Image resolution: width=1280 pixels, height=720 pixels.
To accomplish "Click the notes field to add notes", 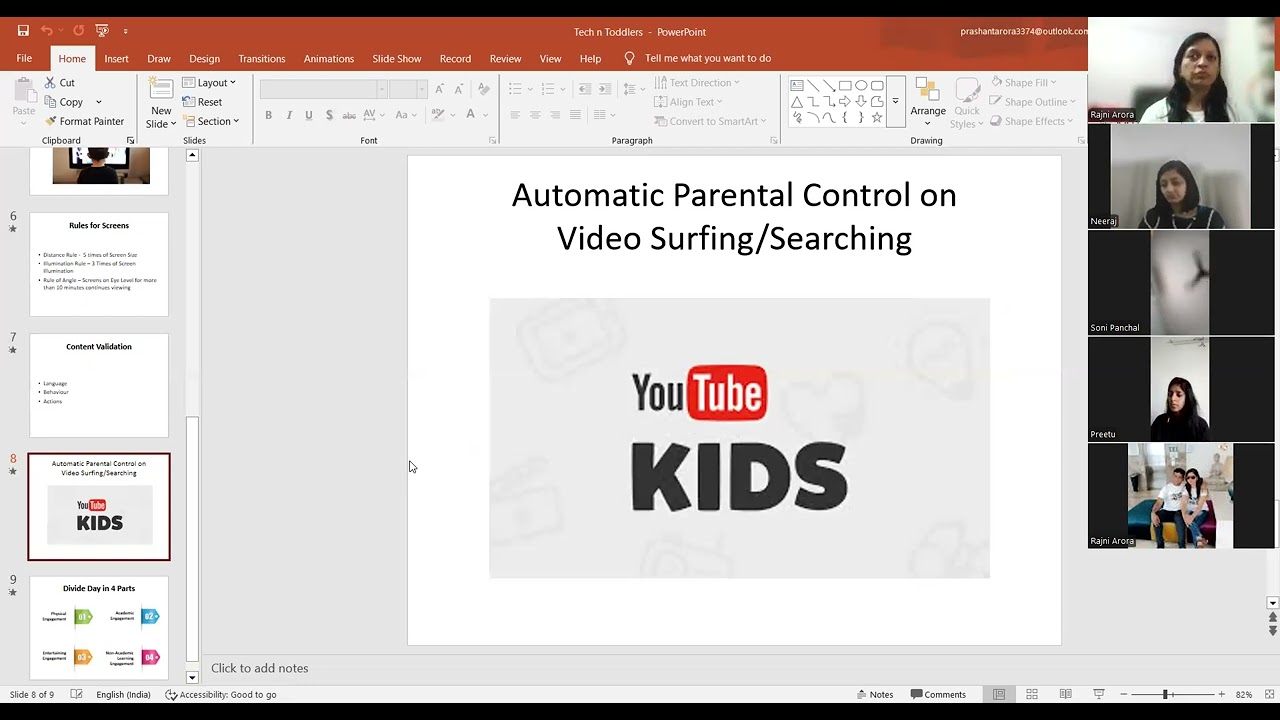I will tap(259, 668).
